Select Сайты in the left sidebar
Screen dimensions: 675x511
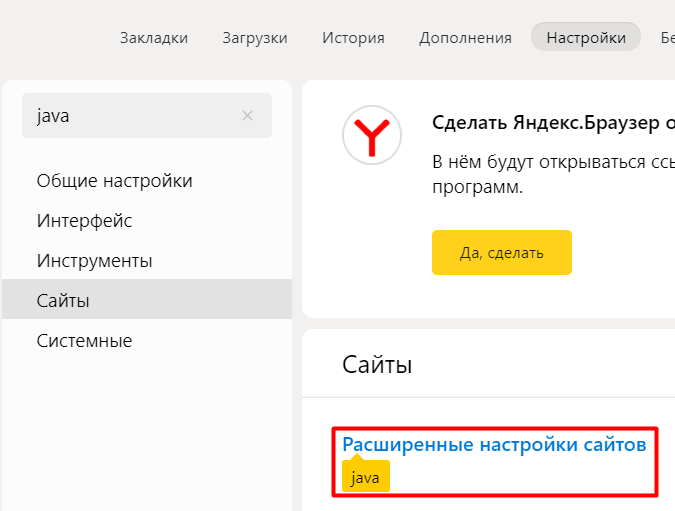coord(147,299)
